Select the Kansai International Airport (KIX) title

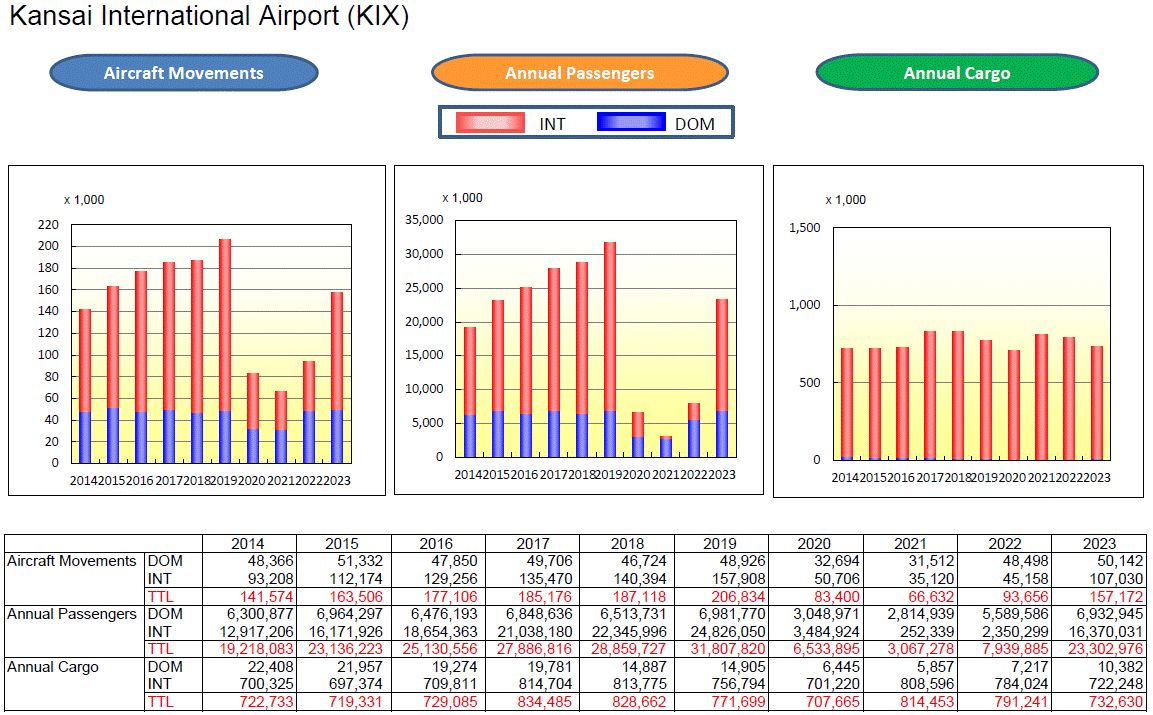(209, 15)
